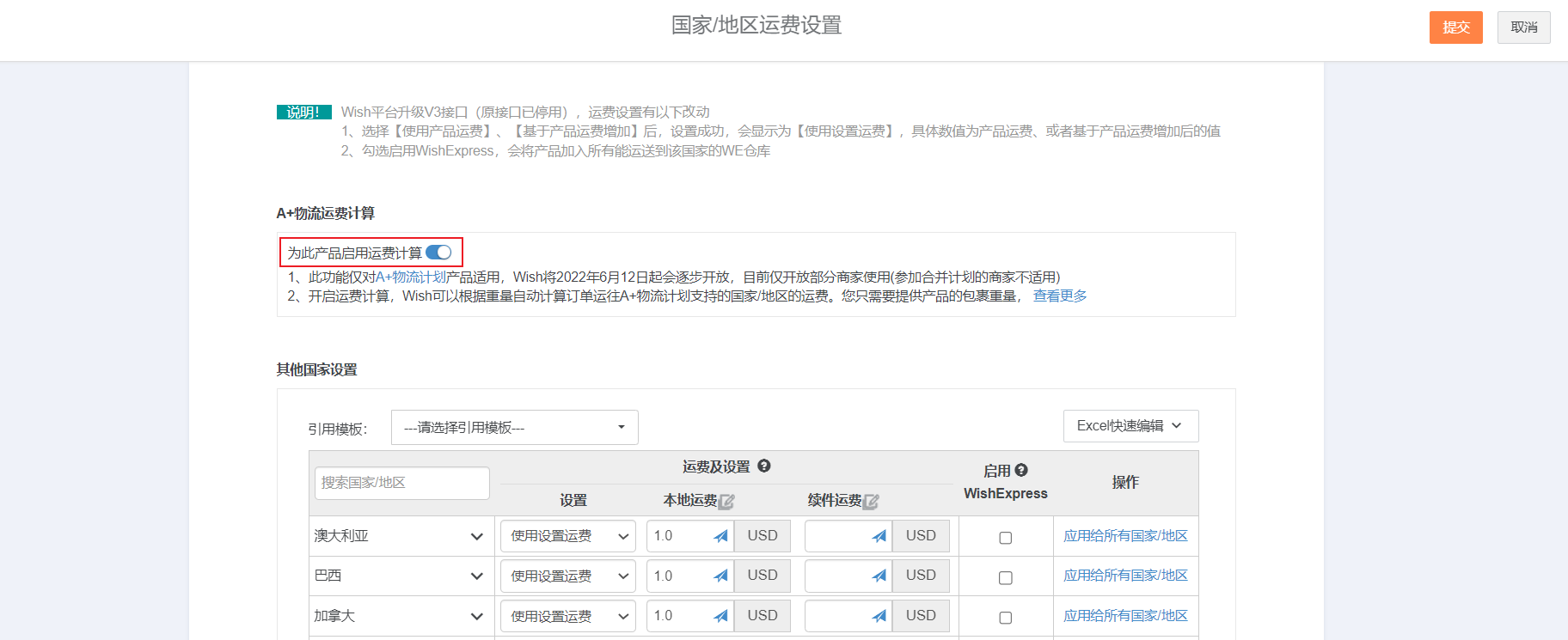This screenshot has height=640, width=1568.
Task: Open the 使用设置运费 dropdown for 澳大利亚
Action: coord(567,536)
